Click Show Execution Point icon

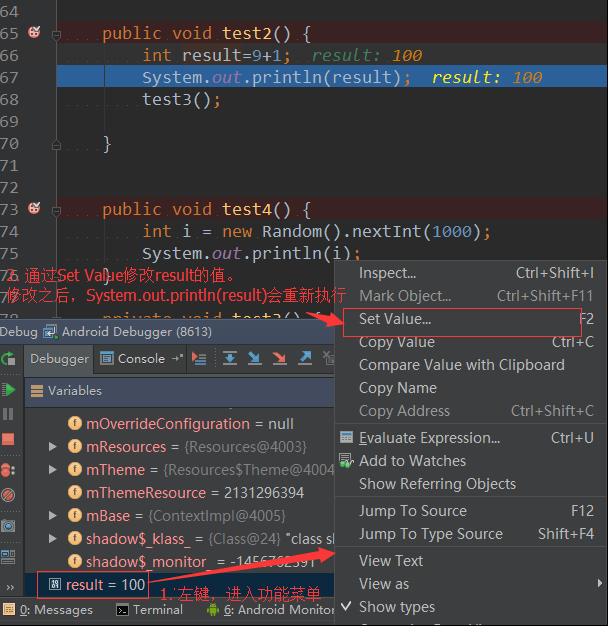pos(199,358)
